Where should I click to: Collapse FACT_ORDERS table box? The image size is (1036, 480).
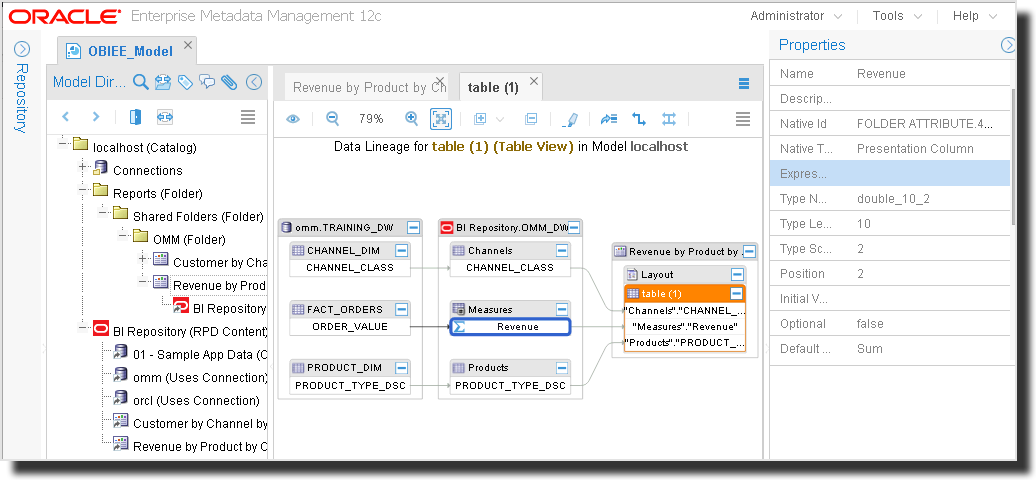401,309
